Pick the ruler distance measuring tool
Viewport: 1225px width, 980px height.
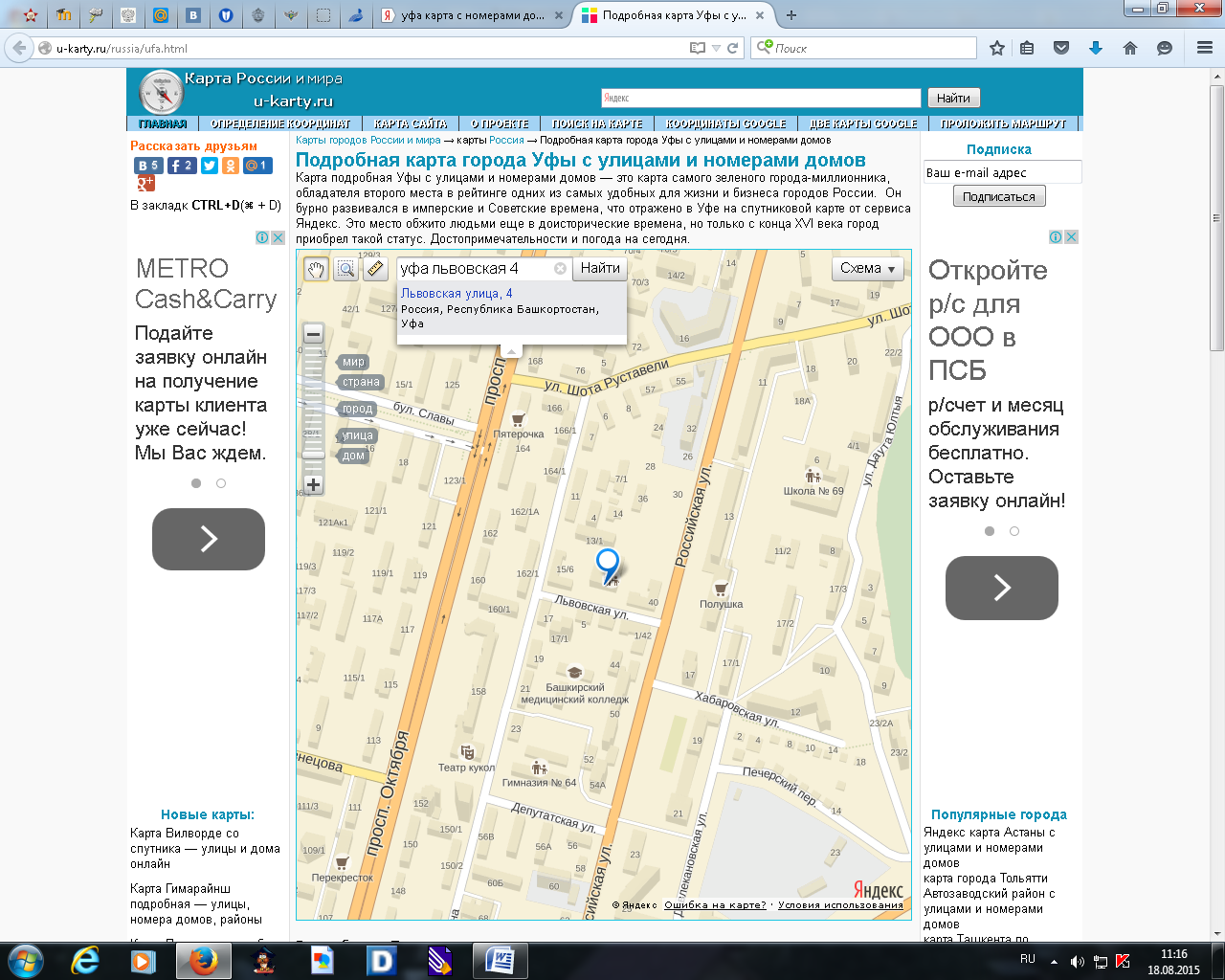(375, 269)
